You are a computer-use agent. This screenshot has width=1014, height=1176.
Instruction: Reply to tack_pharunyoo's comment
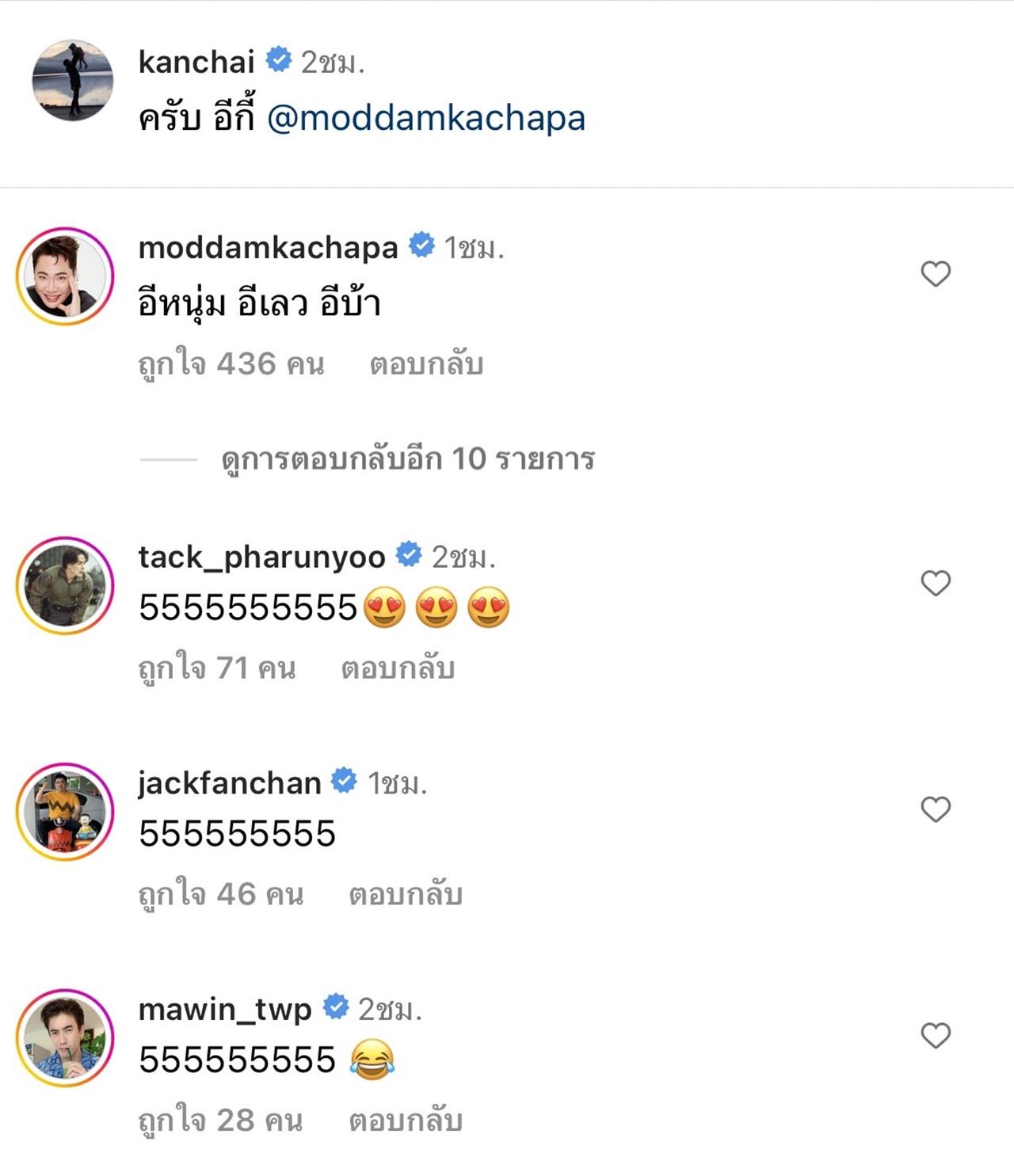[x=398, y=668]
